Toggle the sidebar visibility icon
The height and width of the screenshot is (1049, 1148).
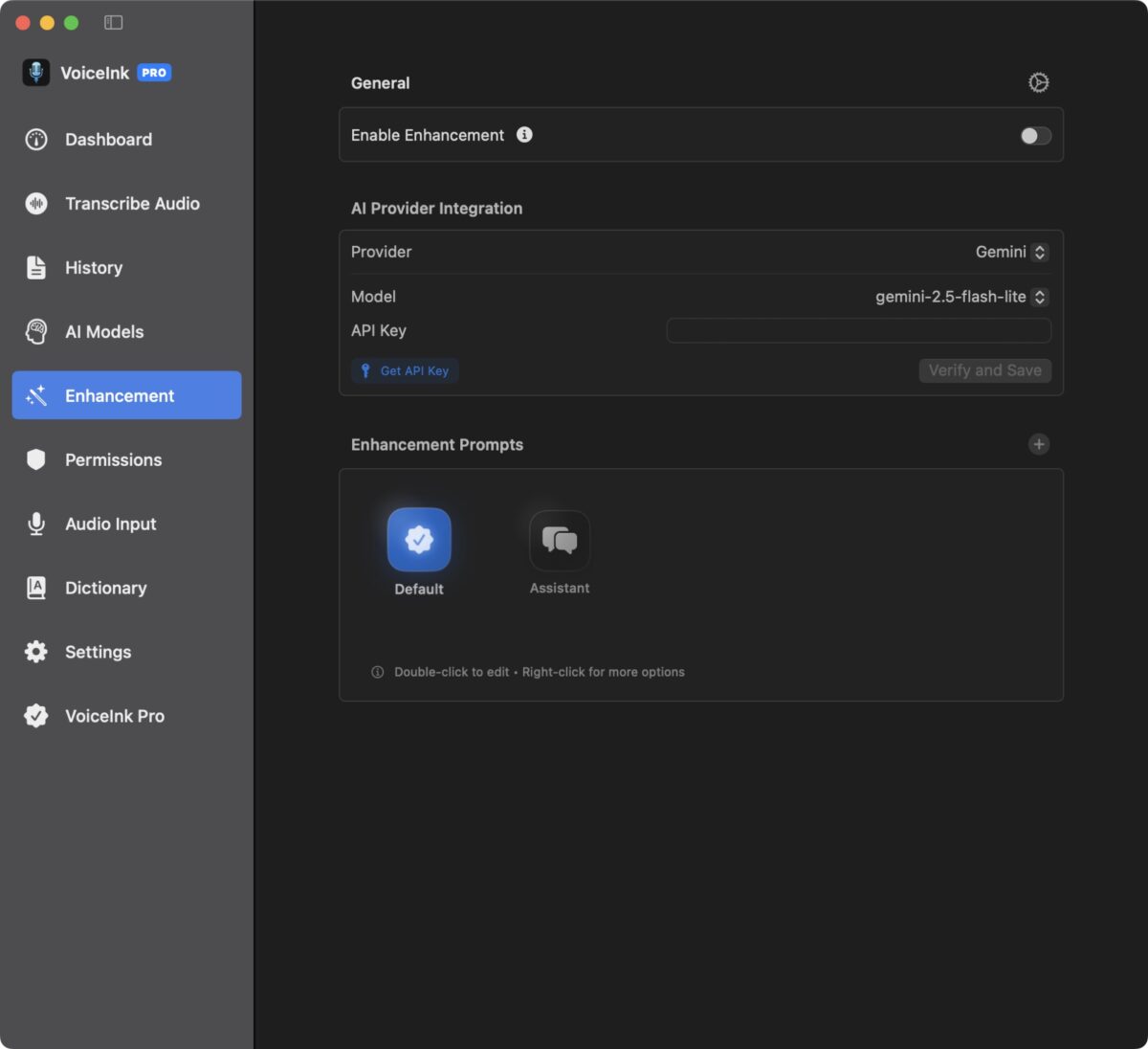(113, 22)
